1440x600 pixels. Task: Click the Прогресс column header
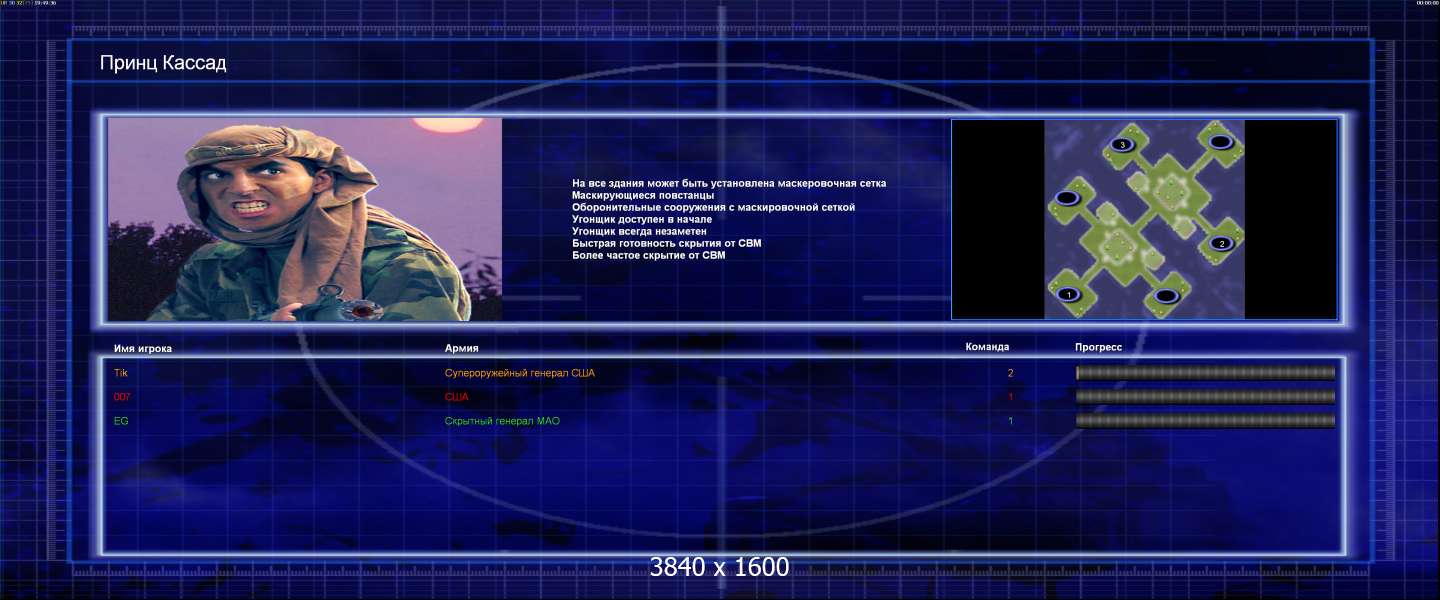(1098, 347)
